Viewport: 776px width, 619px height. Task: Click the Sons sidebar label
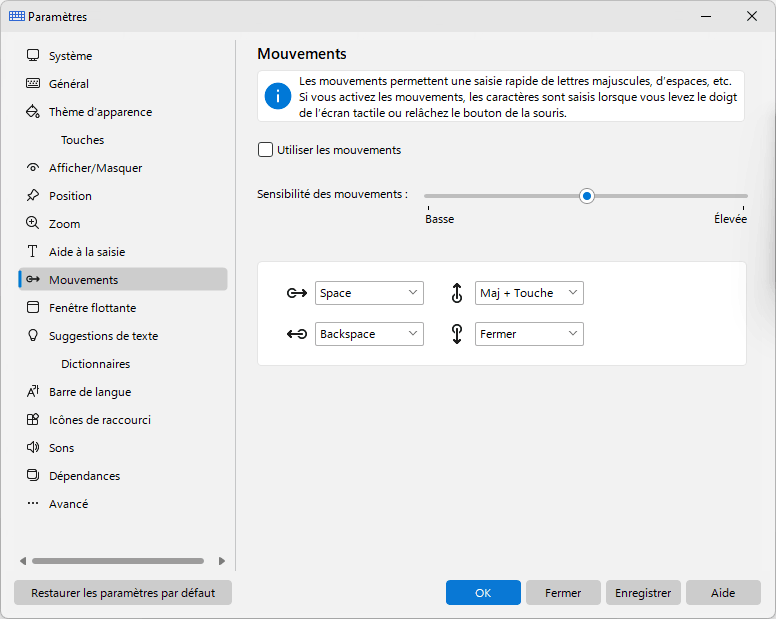(x=61, y=448)
